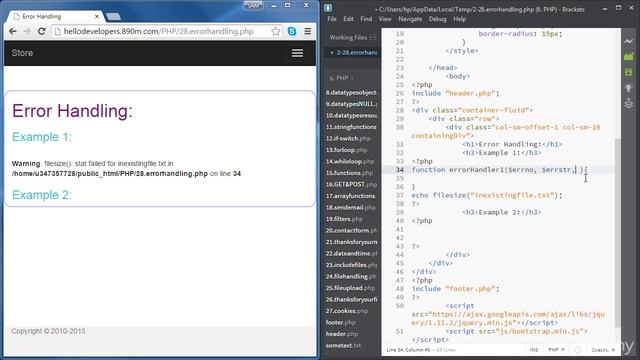Click the light bulb icon in Brackets sidebar

tap(629, 88)
